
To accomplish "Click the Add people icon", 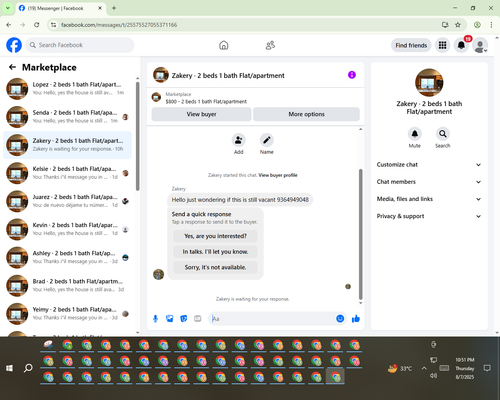I will pyautogui.click(x=238, y=140).
